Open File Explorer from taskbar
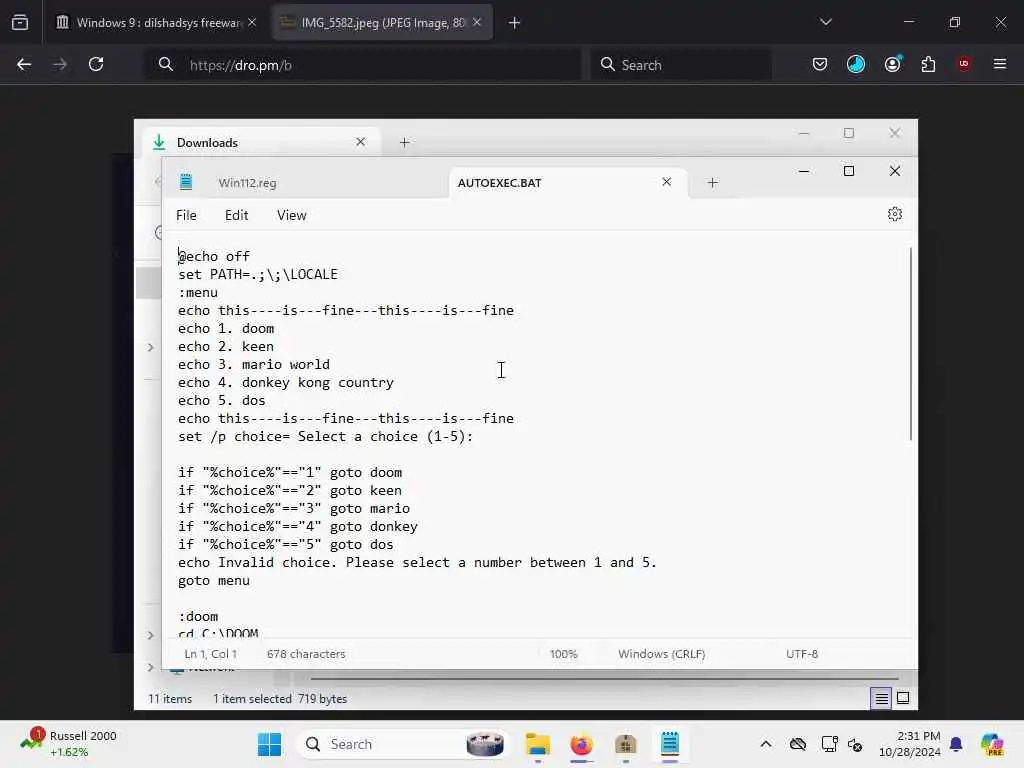 (538, 744)
